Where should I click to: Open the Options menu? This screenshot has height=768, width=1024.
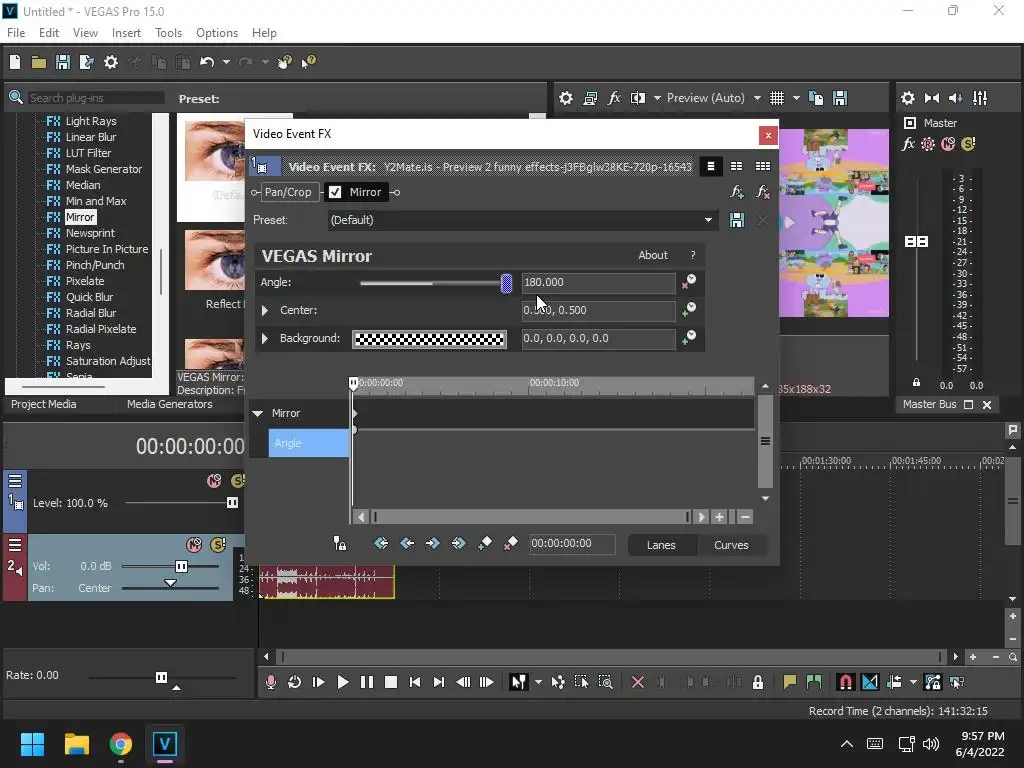pos(217,33)
